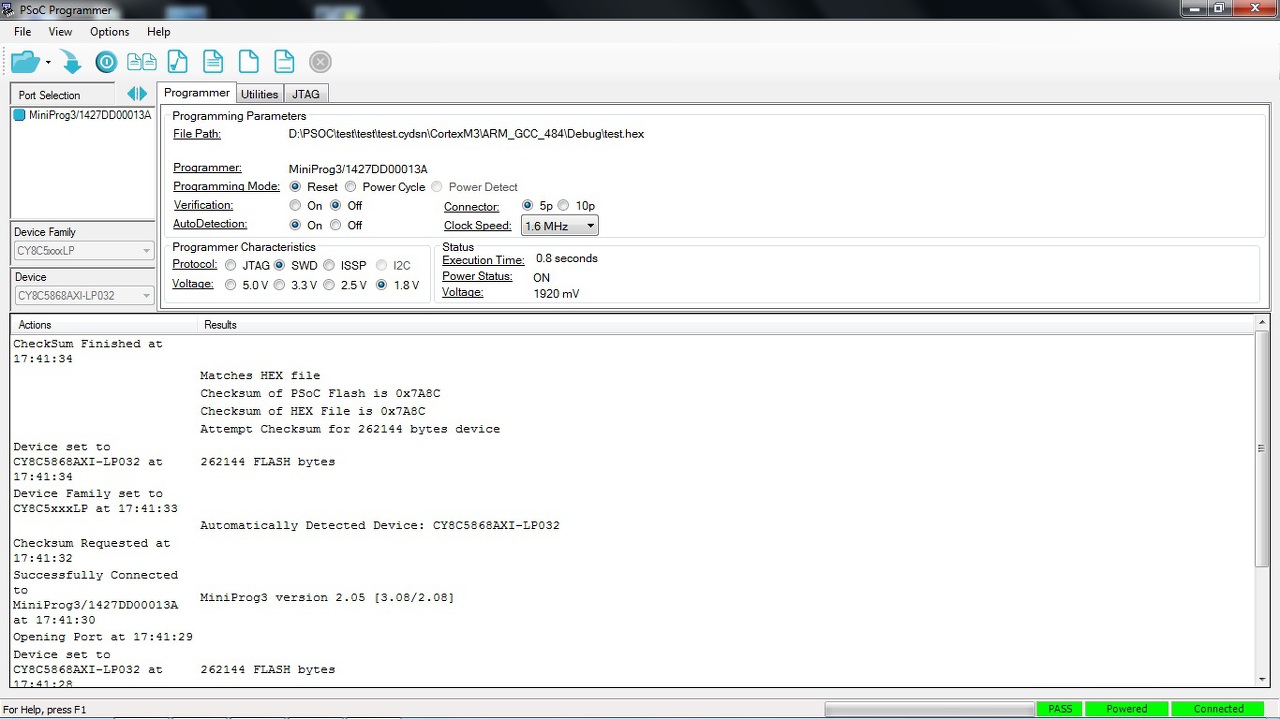The image size is (1280, 719).
Task: Click the PSoC Programmer title bar app icon
Action: [8, 9]
